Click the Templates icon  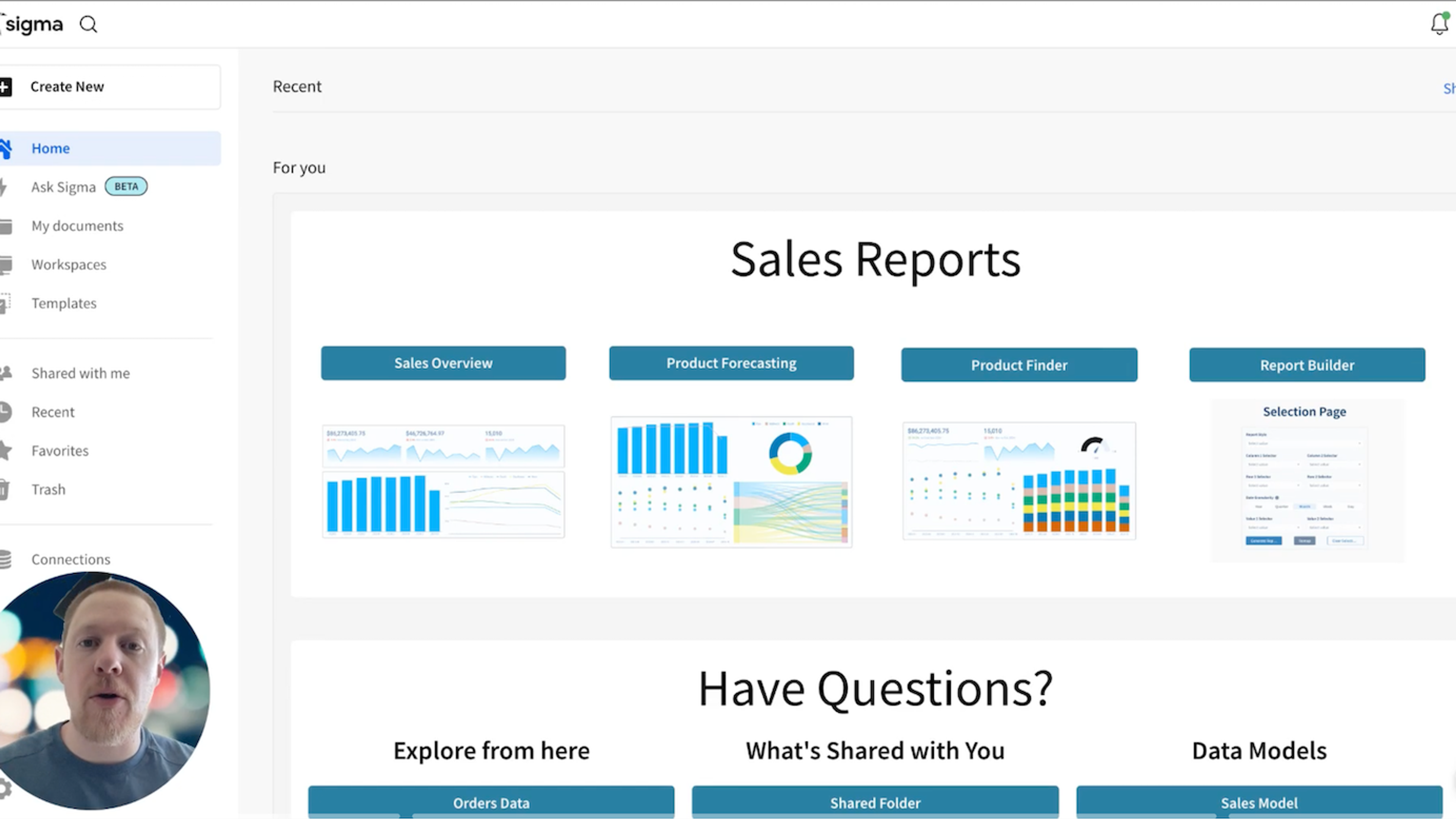pyautogui.click(x=5, y=303)
